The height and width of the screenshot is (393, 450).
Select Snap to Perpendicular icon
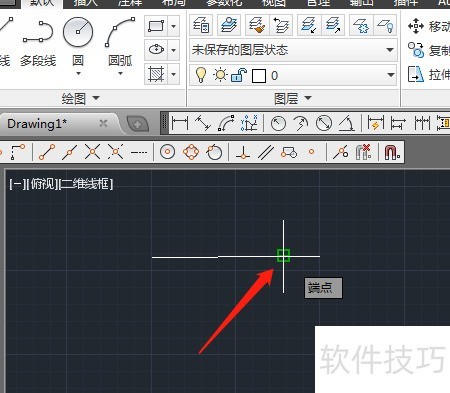click(243, 152)
